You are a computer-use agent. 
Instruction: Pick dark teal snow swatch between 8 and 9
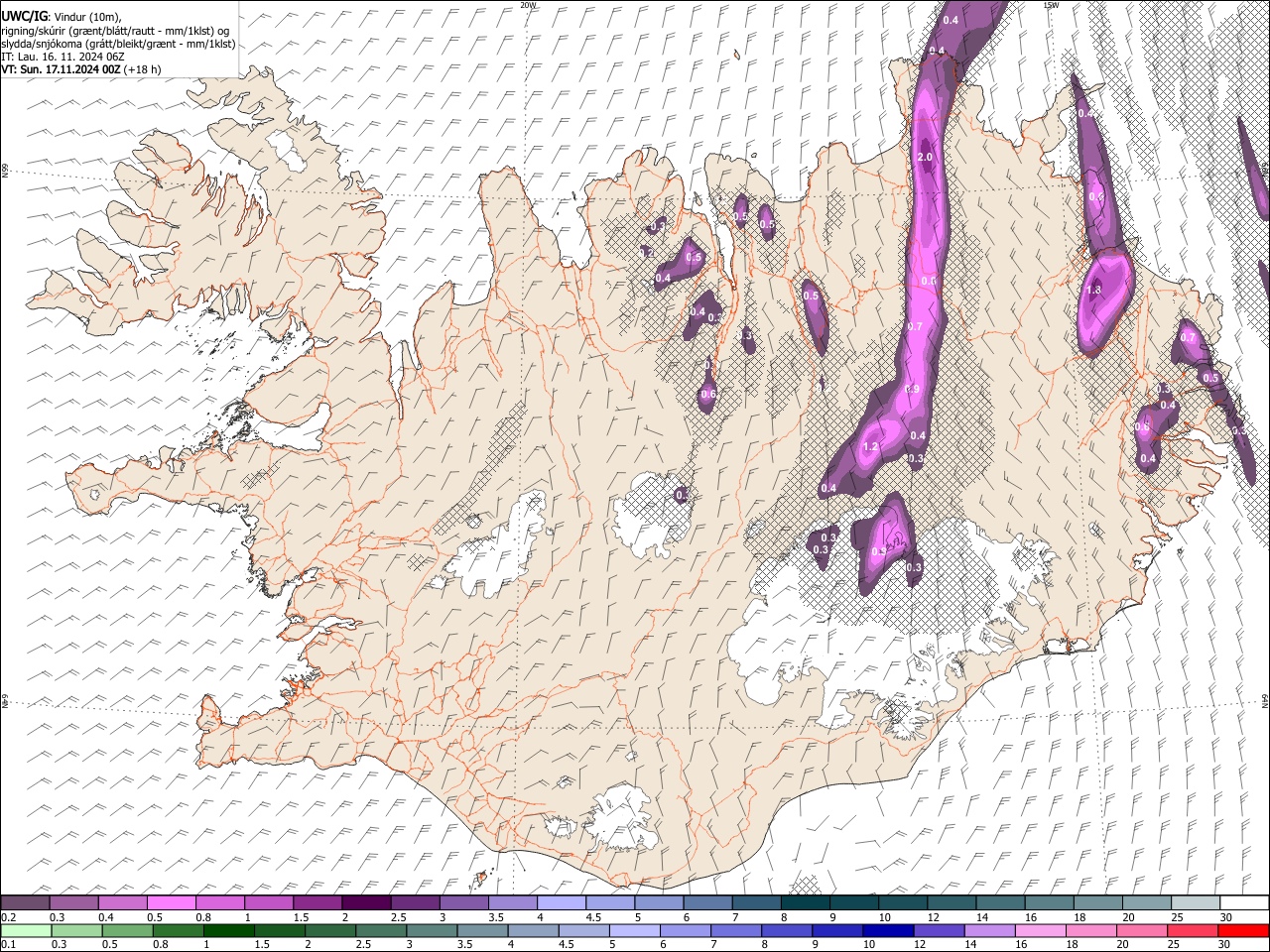[806, 902]
